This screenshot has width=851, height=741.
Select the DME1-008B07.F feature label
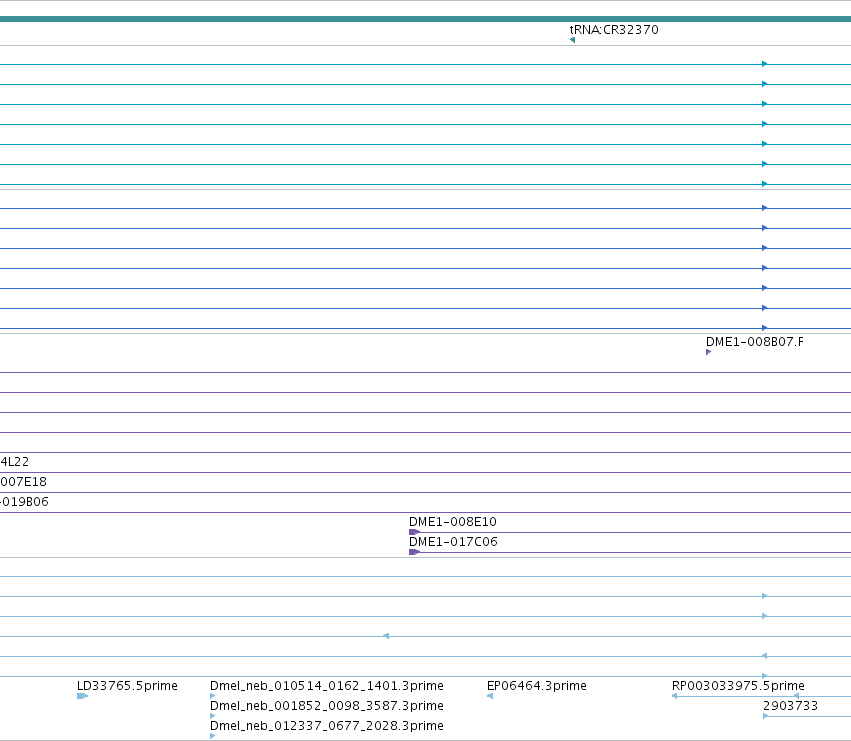click(754, 342)
